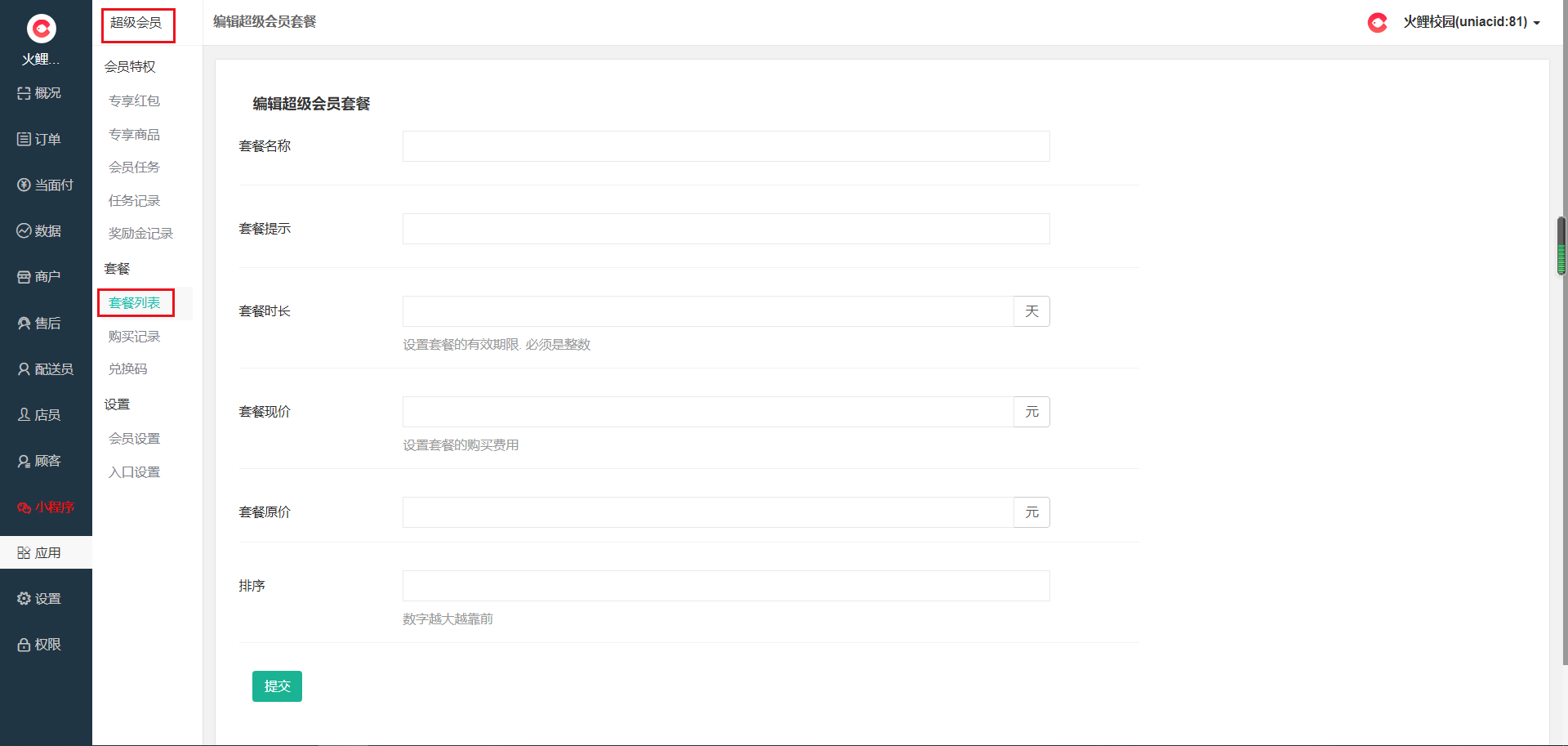Open 任务记录 submenu item

pos(135,200)
